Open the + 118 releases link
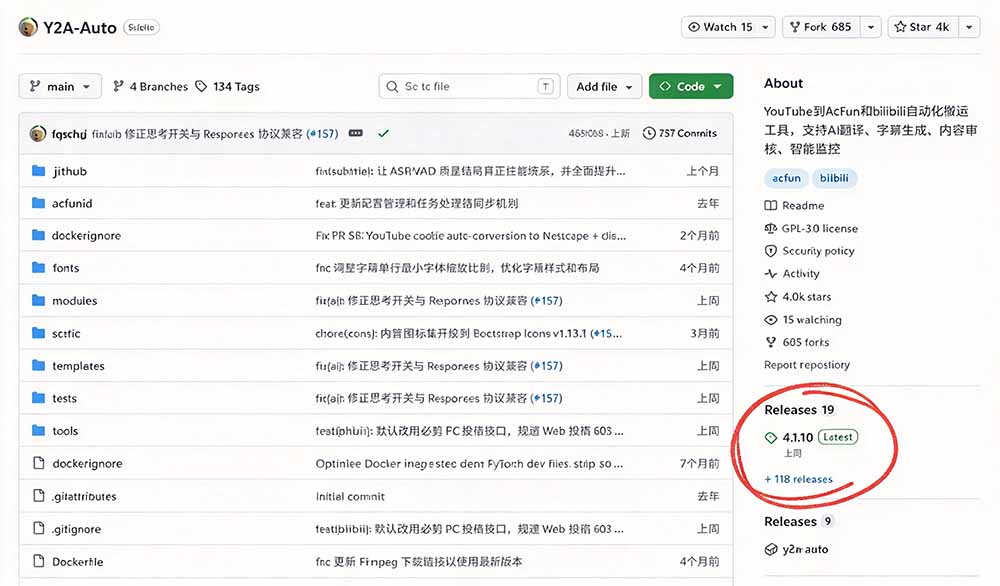The width and height of the screenshot is (1000, 586). click(x=798, y=479)
